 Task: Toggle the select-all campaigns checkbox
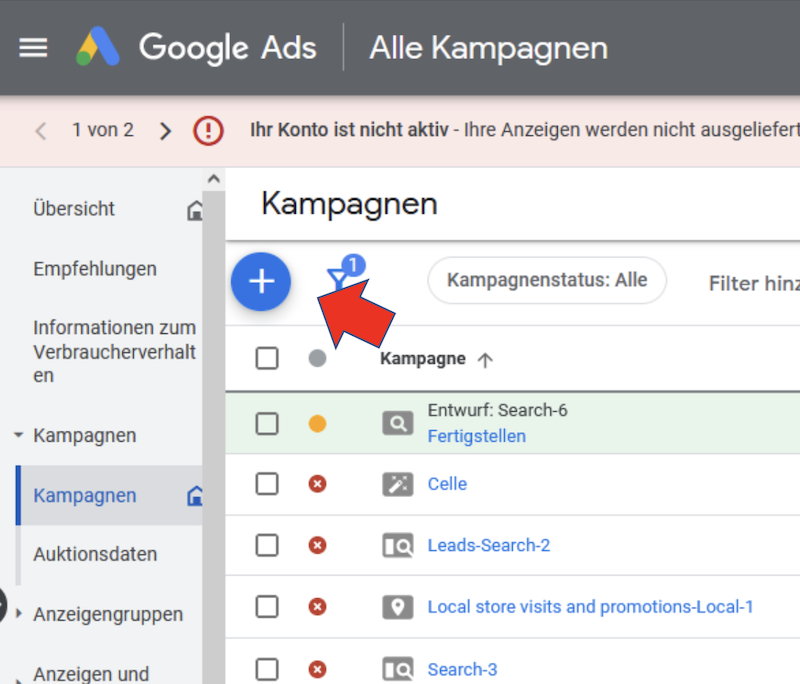tap(267, 358)
